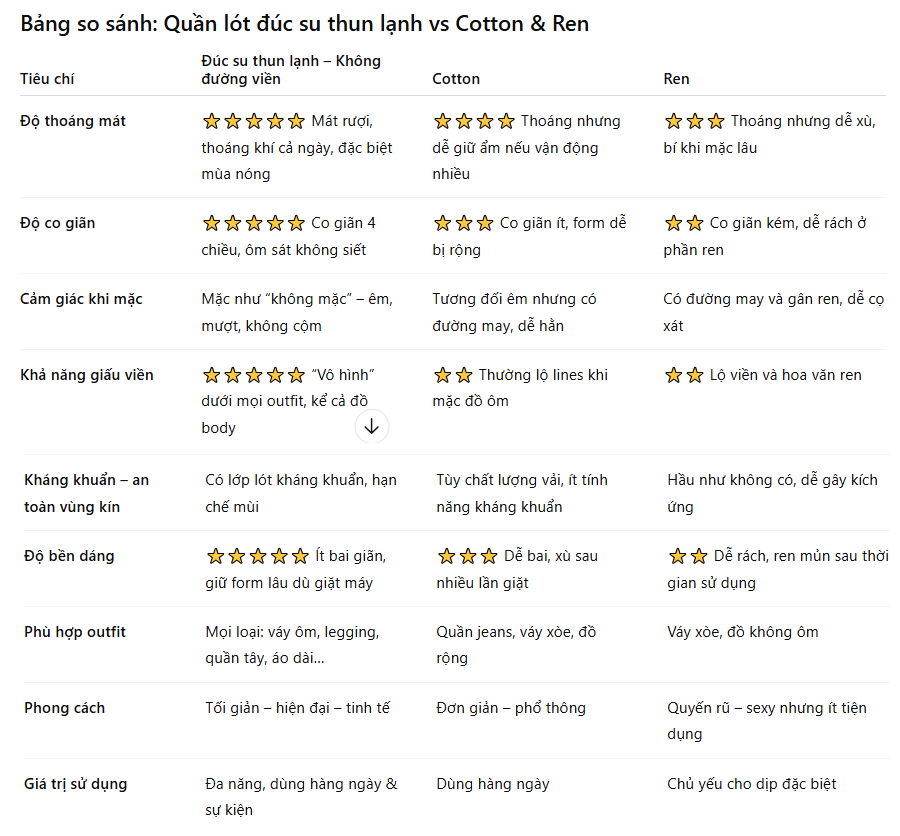This screenshot has height=836, width=900.
Task: Click the "Phong cách" row label
Action: pyautogui.click(x=64, y=707)
